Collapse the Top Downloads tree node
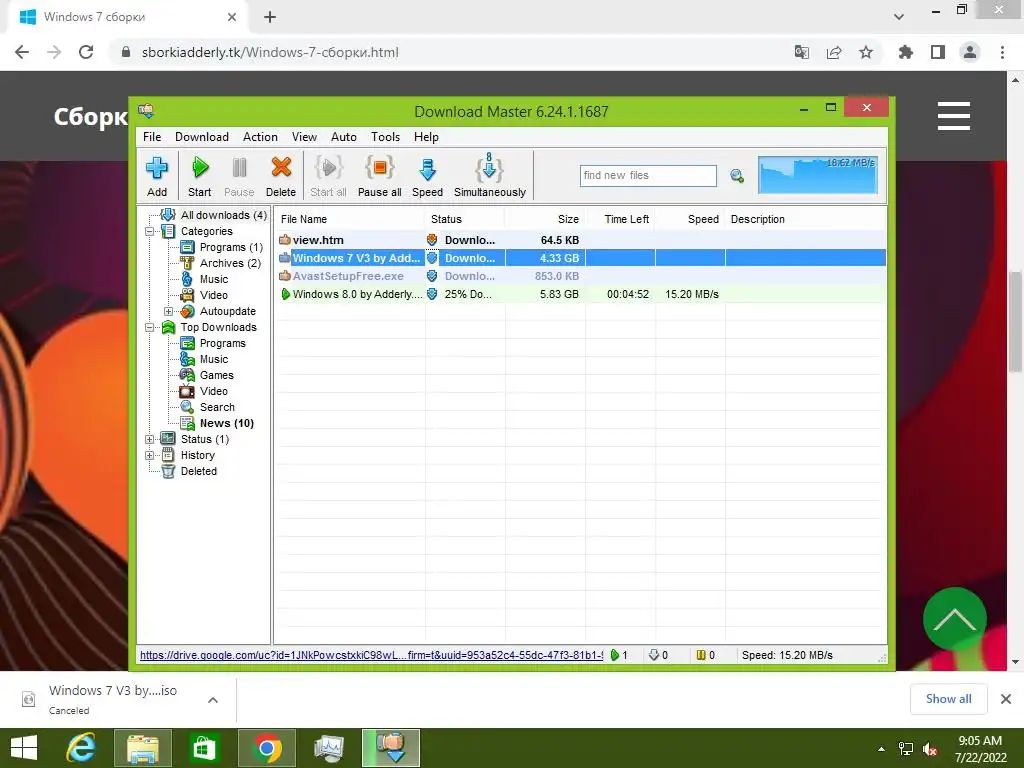 point(150,327)
